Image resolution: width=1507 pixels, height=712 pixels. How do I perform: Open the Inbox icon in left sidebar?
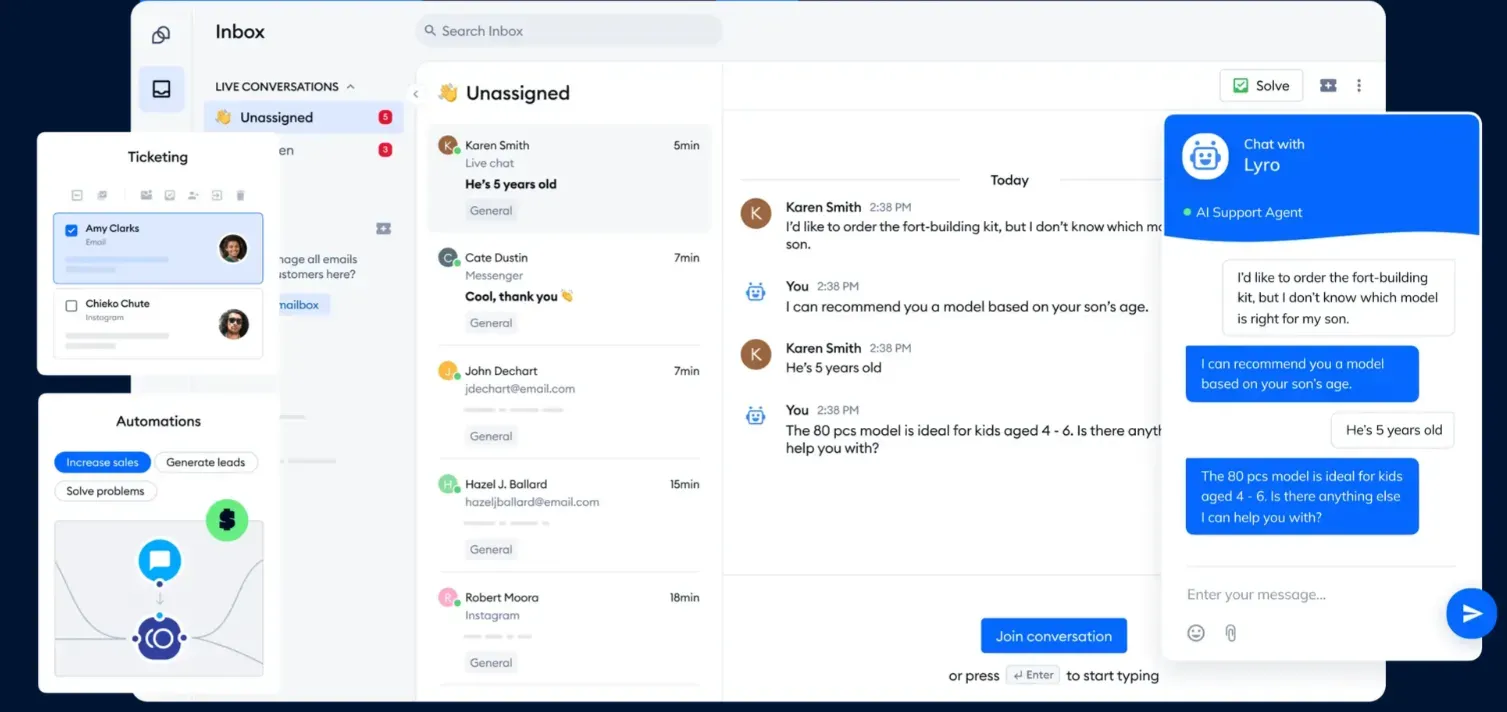click(x=161, y=89)
